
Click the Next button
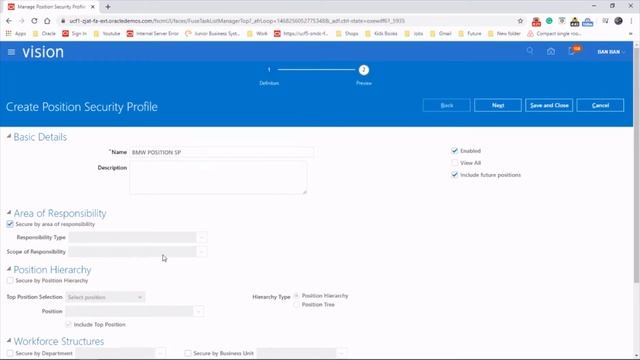click(x=498, y=105)
